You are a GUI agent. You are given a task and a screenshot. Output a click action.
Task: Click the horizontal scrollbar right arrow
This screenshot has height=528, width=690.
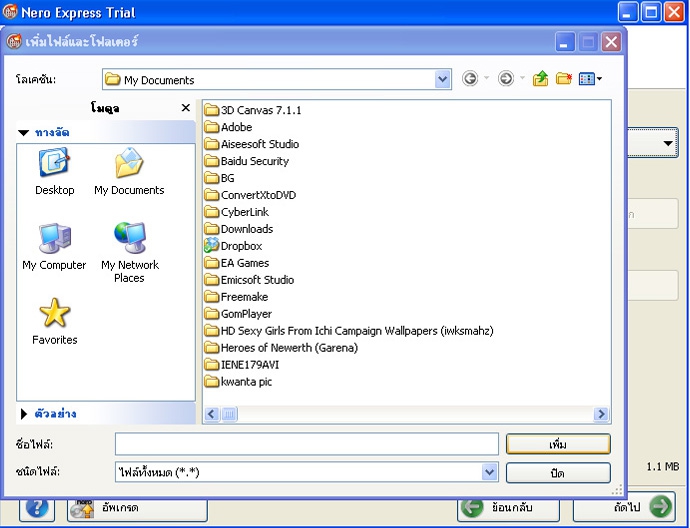tap(601, 414)
